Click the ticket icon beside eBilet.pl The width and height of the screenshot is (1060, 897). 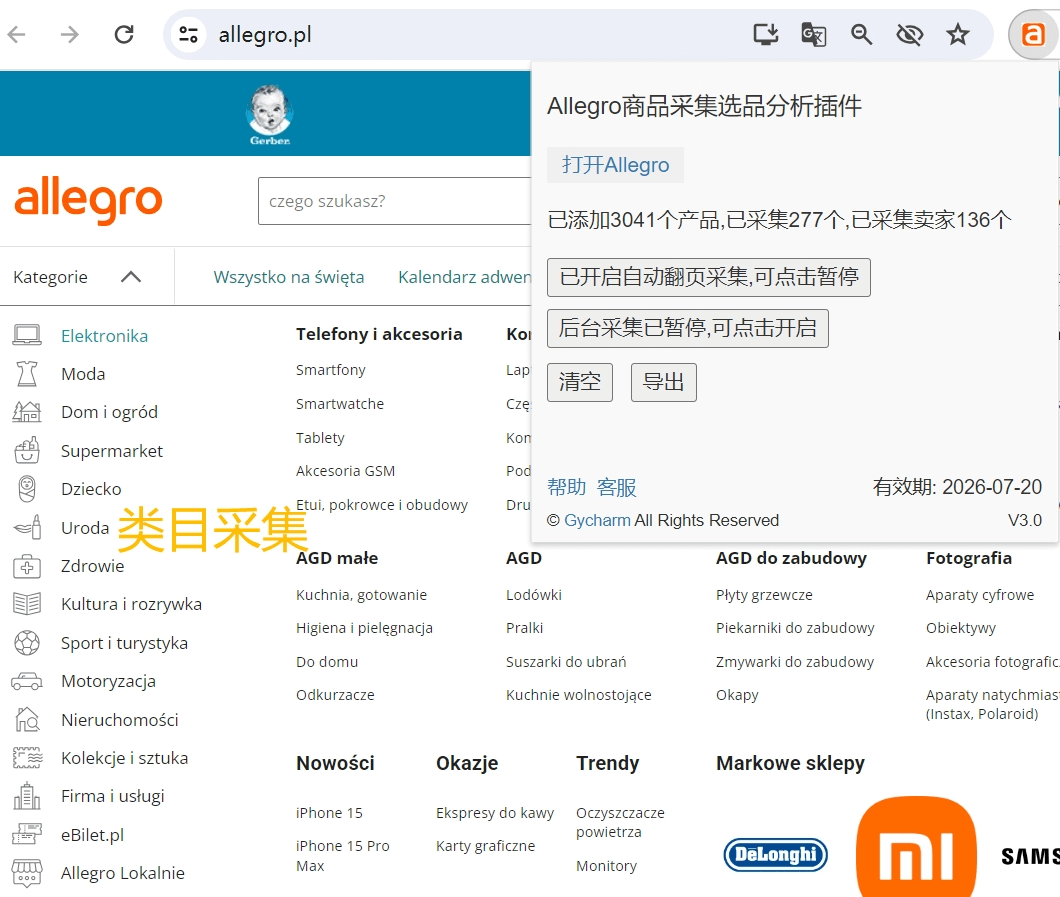click(x=27, y=834)
